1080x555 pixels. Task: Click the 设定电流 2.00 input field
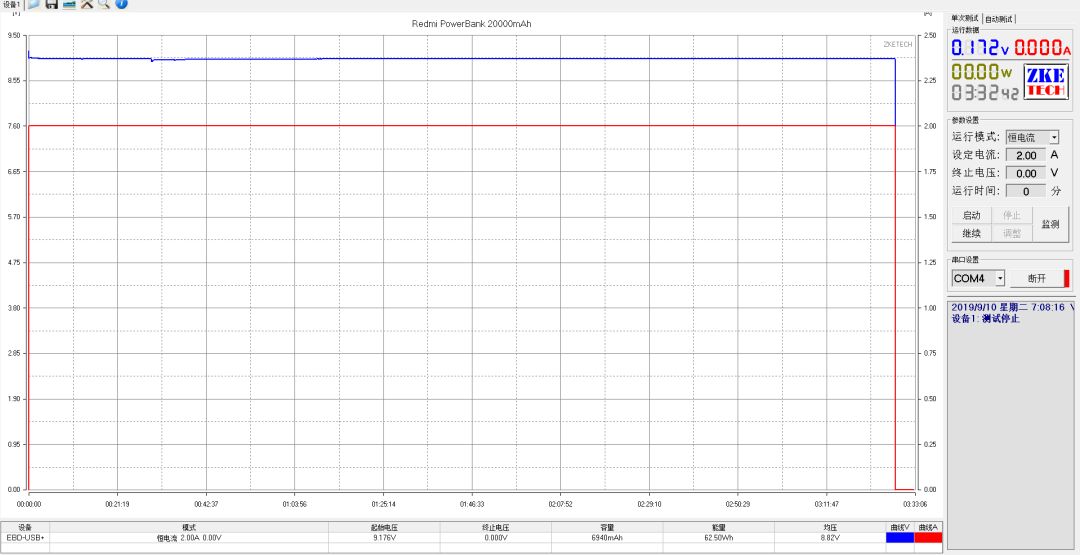(1026, 155)
